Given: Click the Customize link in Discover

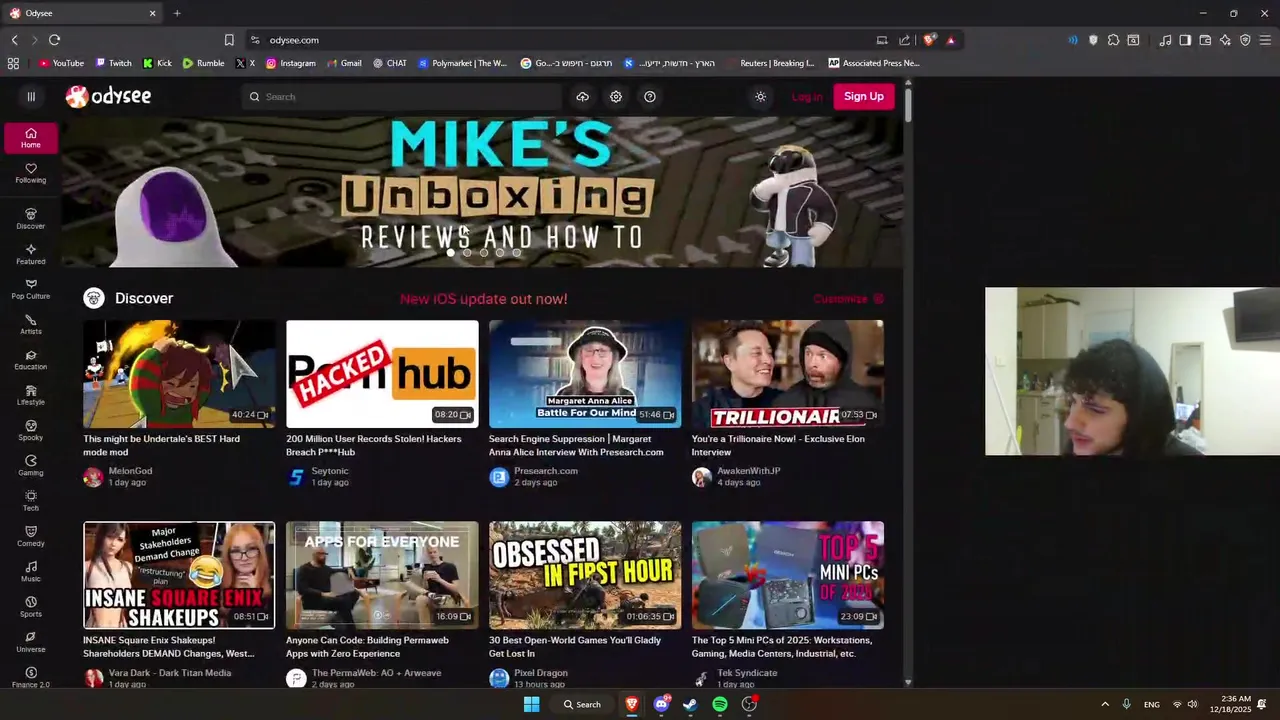Looking at the screenshot, I should (848, 299).
